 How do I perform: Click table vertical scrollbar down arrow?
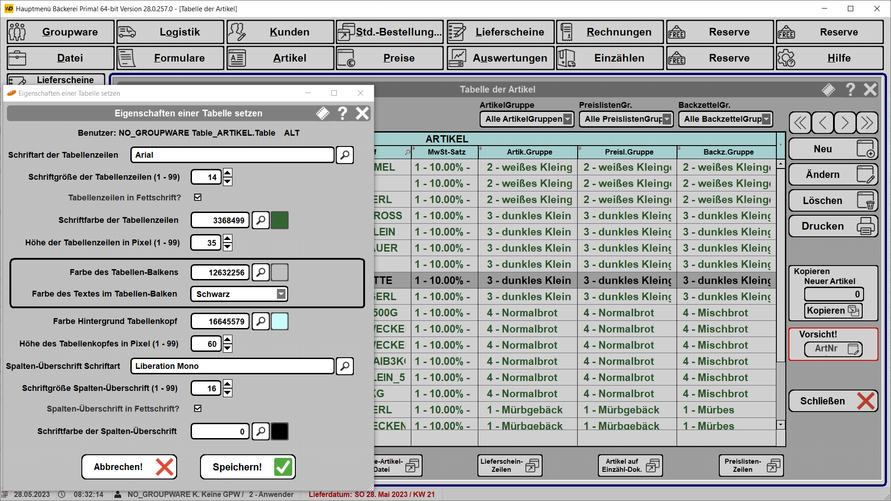(781, 425)
